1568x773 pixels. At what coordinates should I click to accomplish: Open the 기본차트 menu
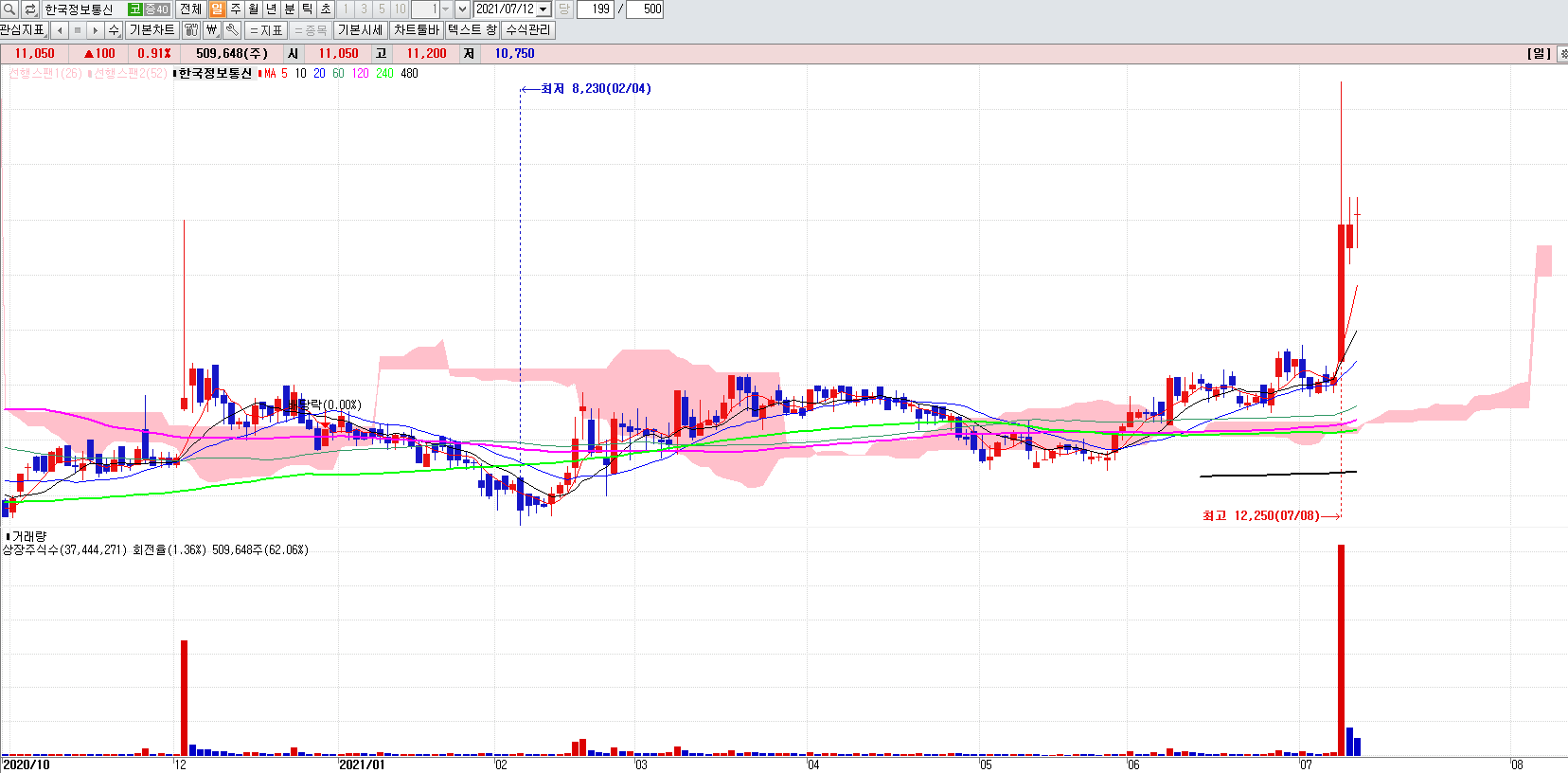[152, 30]
